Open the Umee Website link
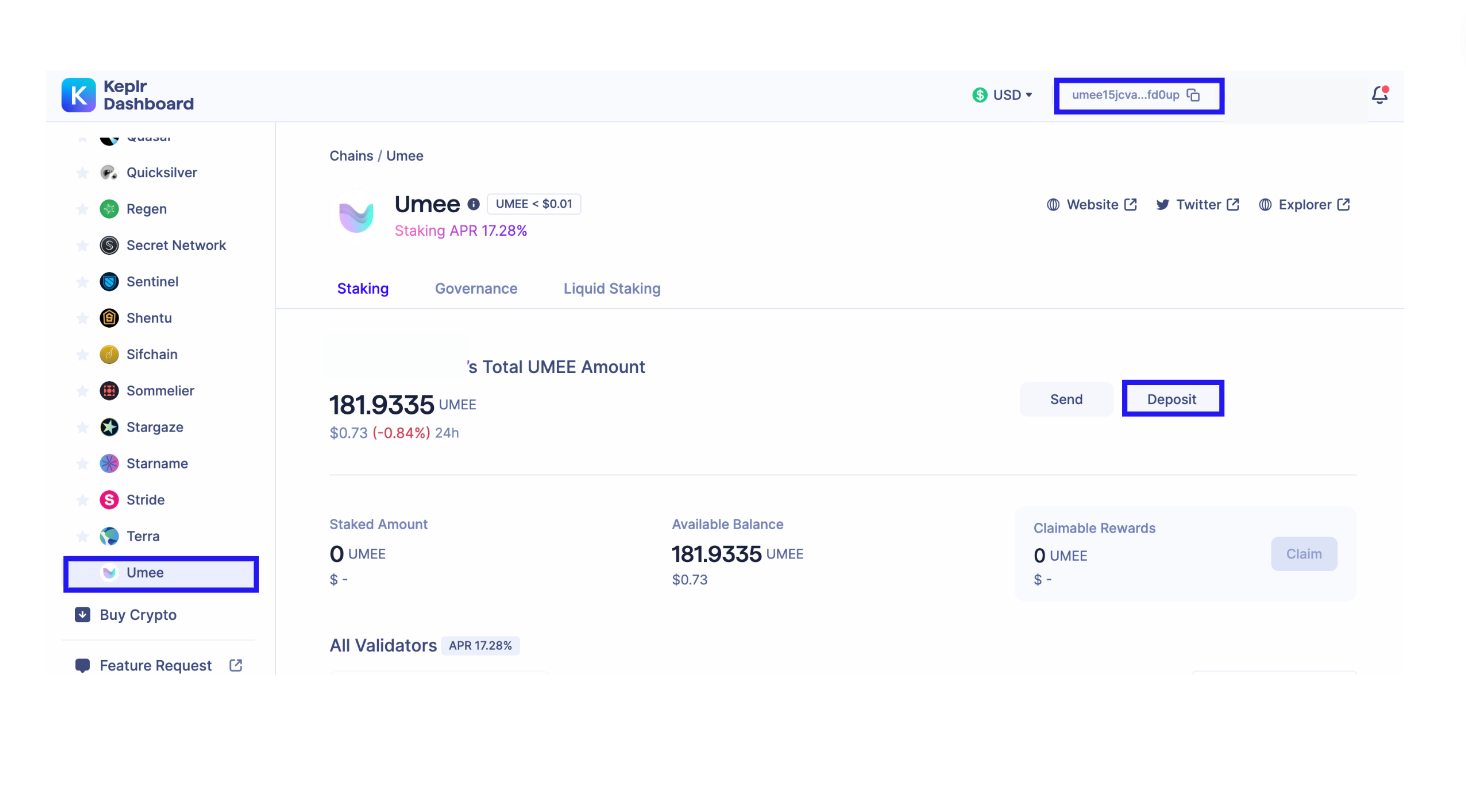Viewport: 1466px width, 800px height. coord(1092,205)
